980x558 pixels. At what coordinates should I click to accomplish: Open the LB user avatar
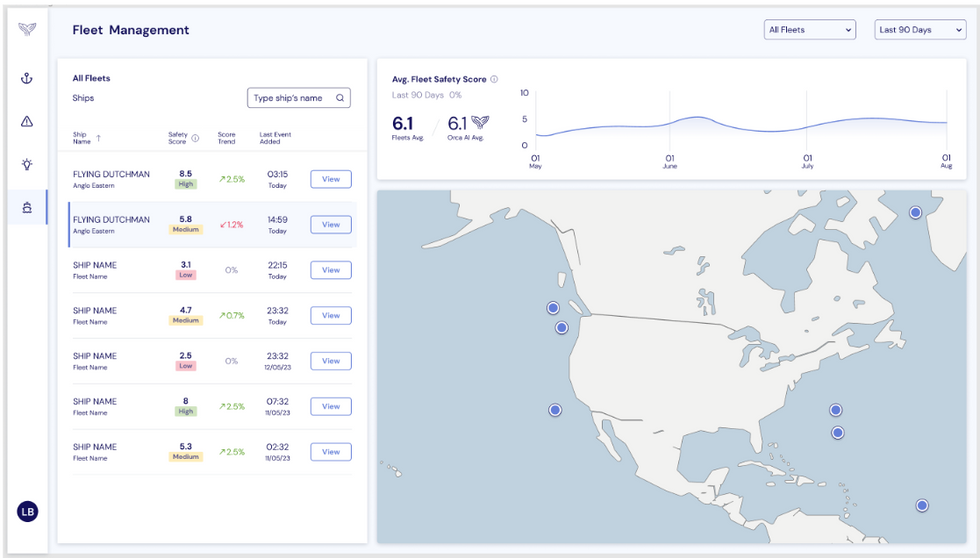(x=27, y=511)
